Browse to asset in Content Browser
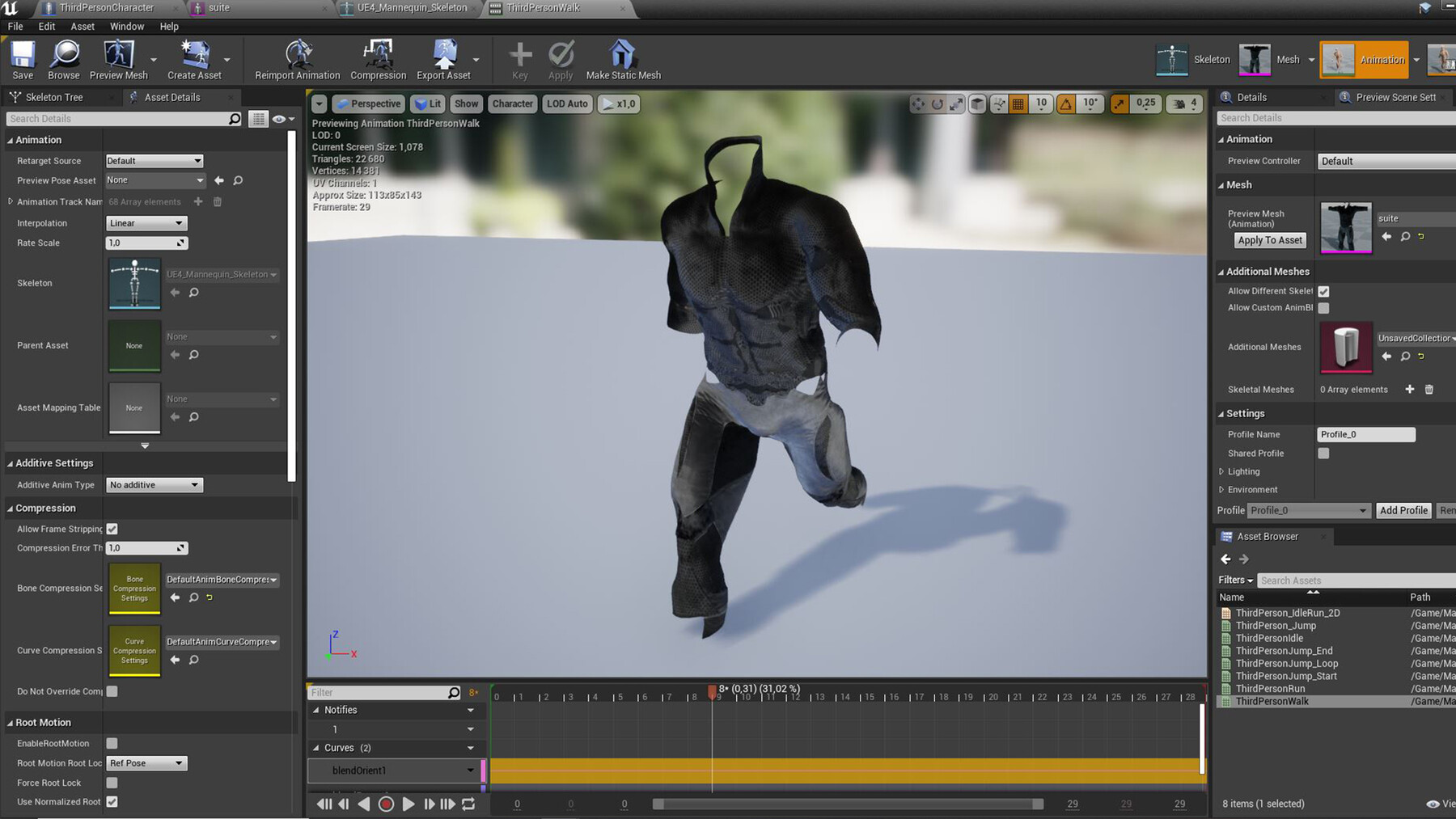The width and height of the screenshot is (1456, 819). pyautogui.click(x=64, y=60)
